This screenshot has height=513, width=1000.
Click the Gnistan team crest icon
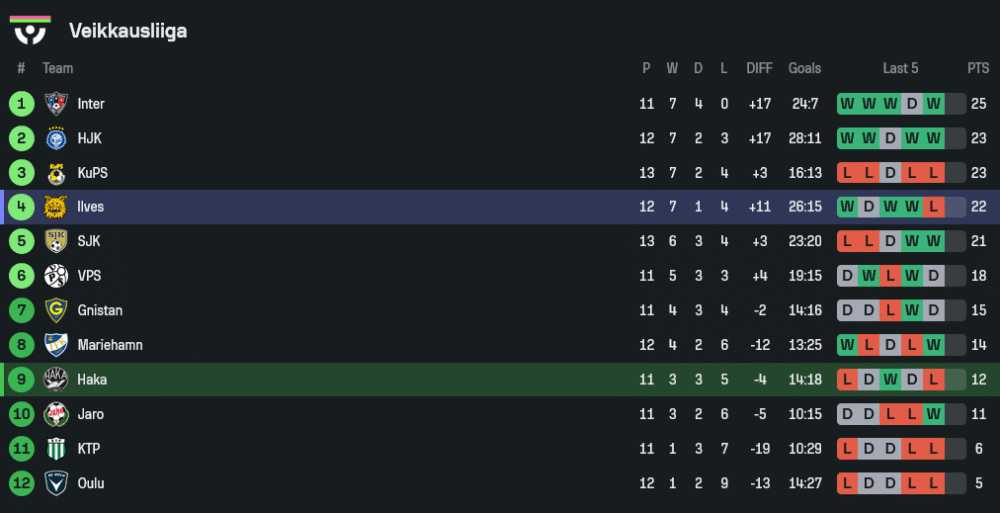(55, 310)
